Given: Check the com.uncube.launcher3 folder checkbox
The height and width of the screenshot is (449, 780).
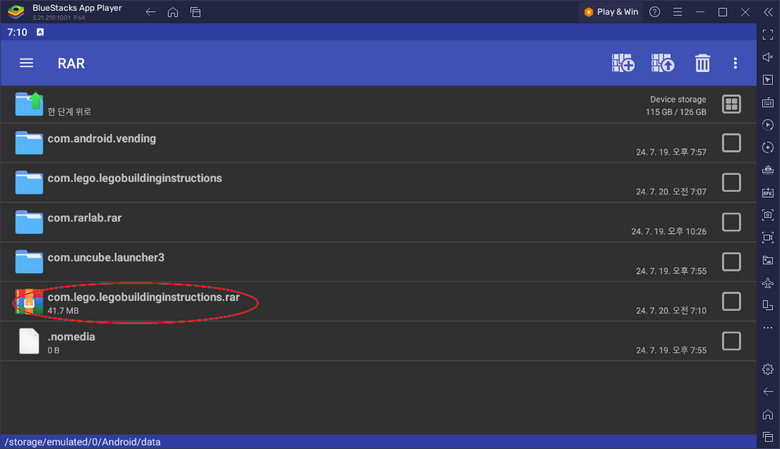Looking at the screenshot, I should click(731, 262).
